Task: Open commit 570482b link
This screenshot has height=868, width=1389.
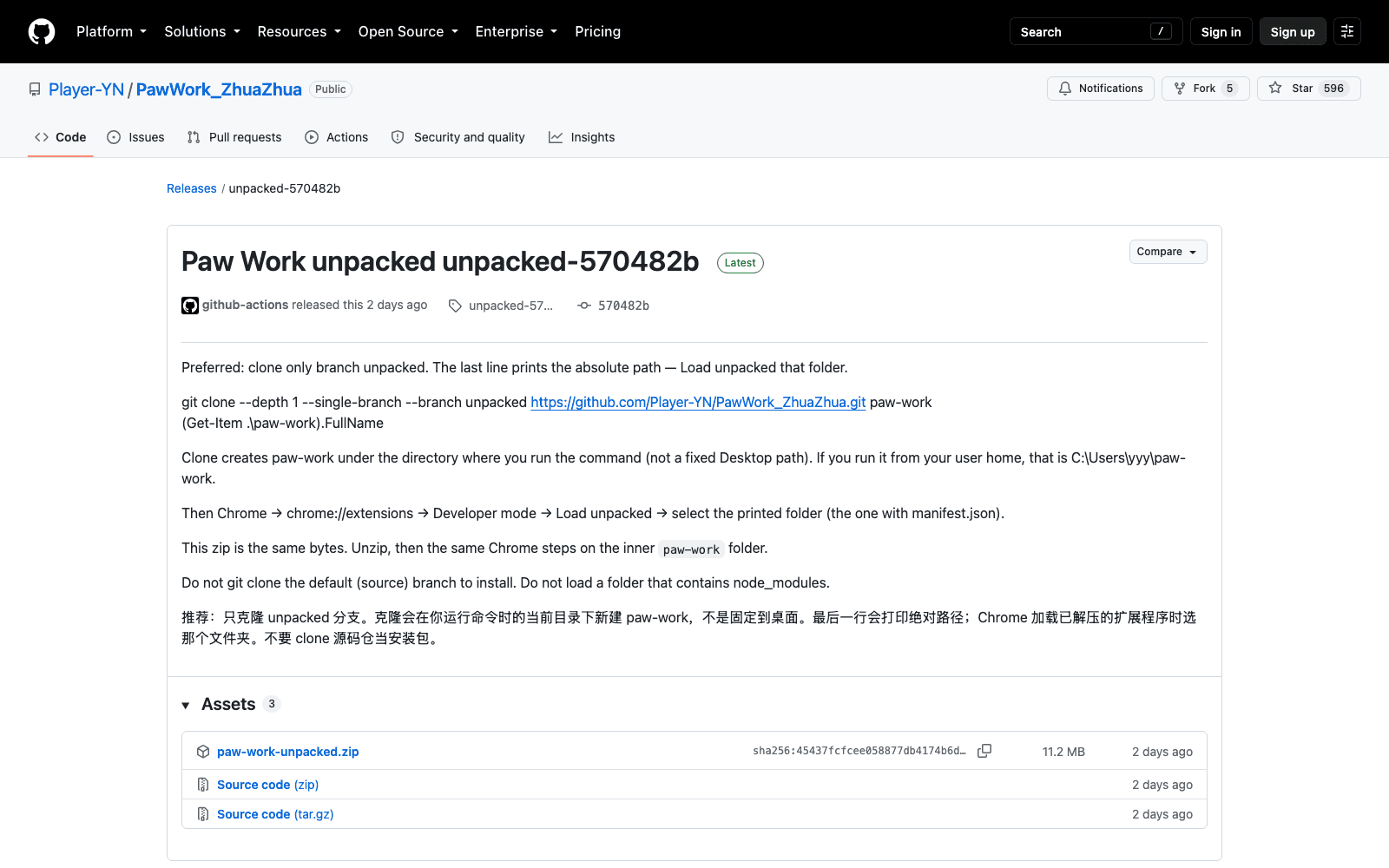Action: 623,306
